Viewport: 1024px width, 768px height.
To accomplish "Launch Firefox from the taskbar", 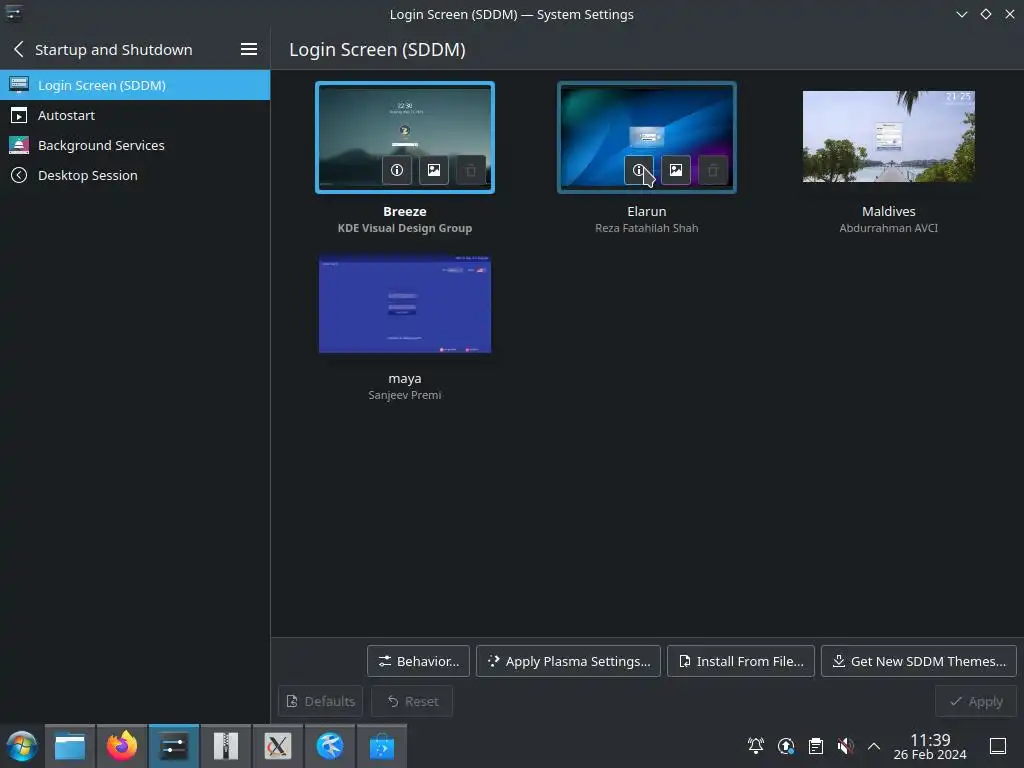I will pyautogui.click(x=122, y=746).
